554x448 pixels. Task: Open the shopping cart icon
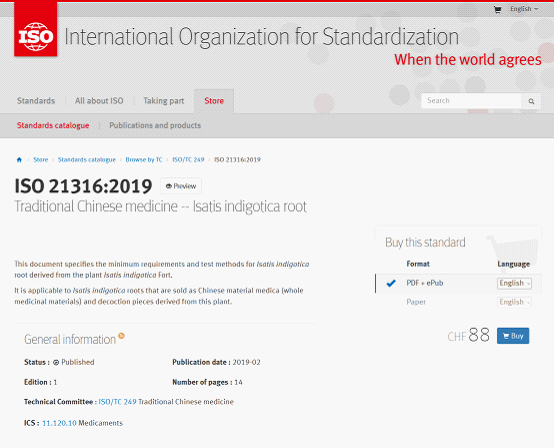coord(497,10)
